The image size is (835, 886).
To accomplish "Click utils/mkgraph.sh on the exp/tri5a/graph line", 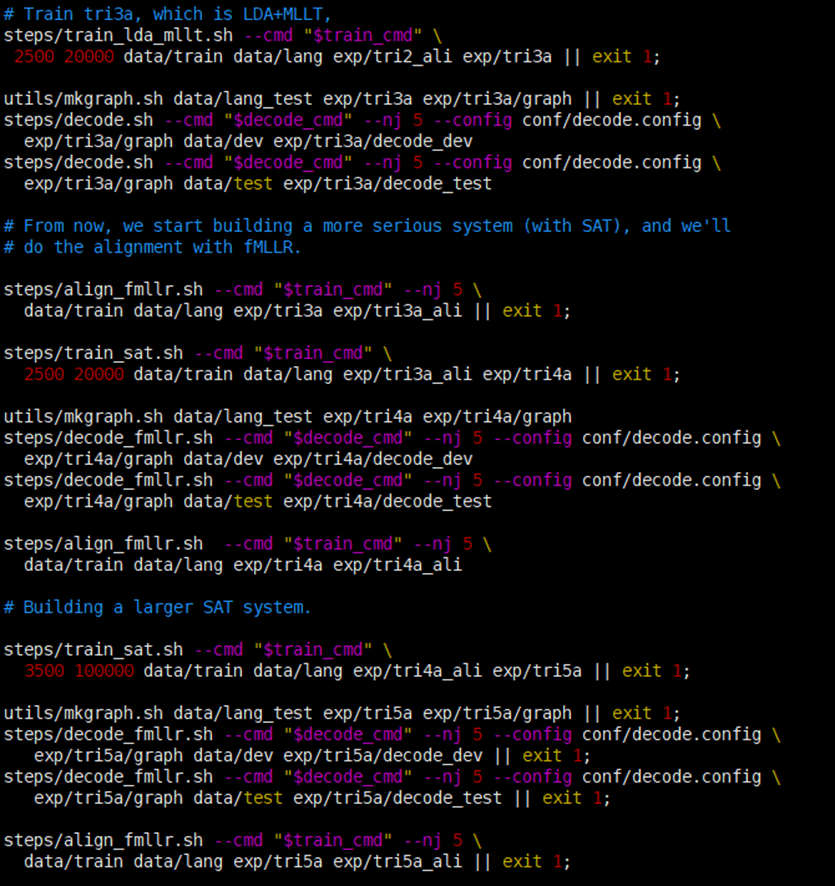I will [x=84, y=713].
